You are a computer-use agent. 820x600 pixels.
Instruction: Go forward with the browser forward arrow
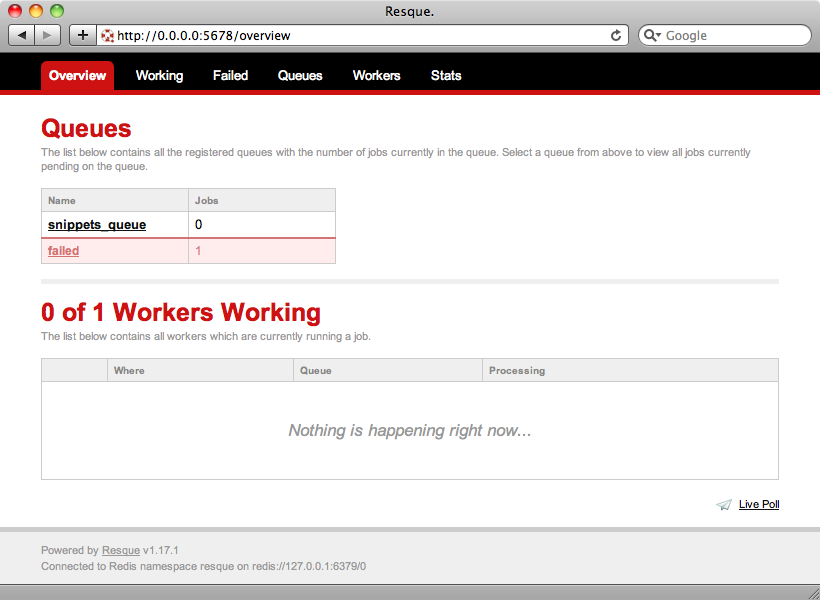click(48, 35)
